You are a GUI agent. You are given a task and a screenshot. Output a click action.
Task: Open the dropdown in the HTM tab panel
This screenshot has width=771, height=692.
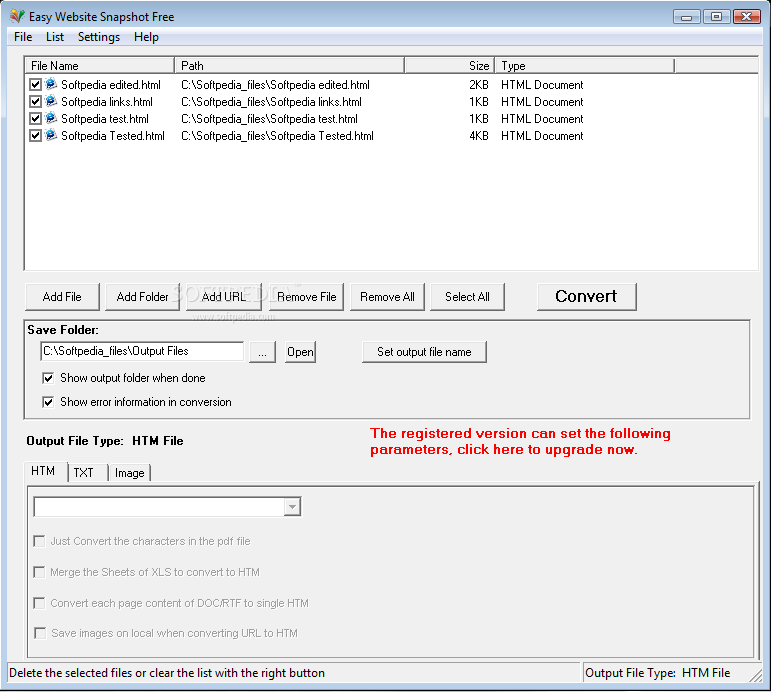tap(292, 507)
